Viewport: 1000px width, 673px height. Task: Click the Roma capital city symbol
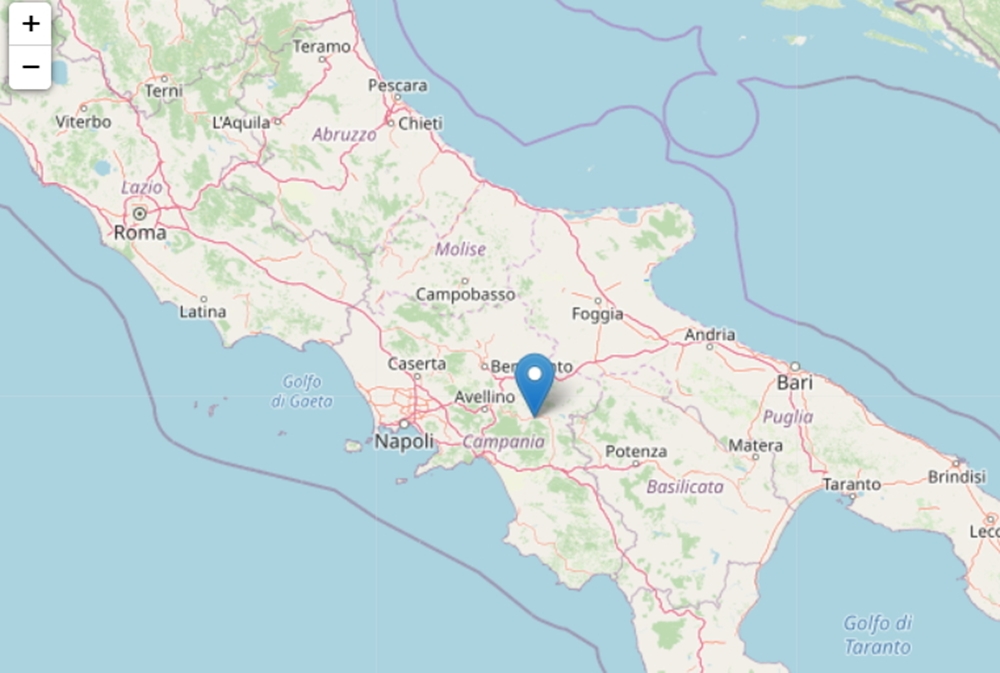pyautogui.click(x=140, y=213)
